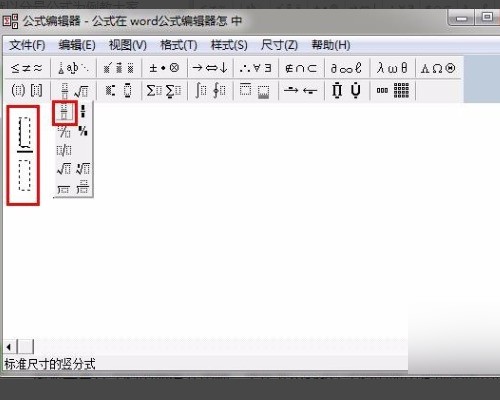Select the nth root template
500x400 pixels.
[83, 169]
